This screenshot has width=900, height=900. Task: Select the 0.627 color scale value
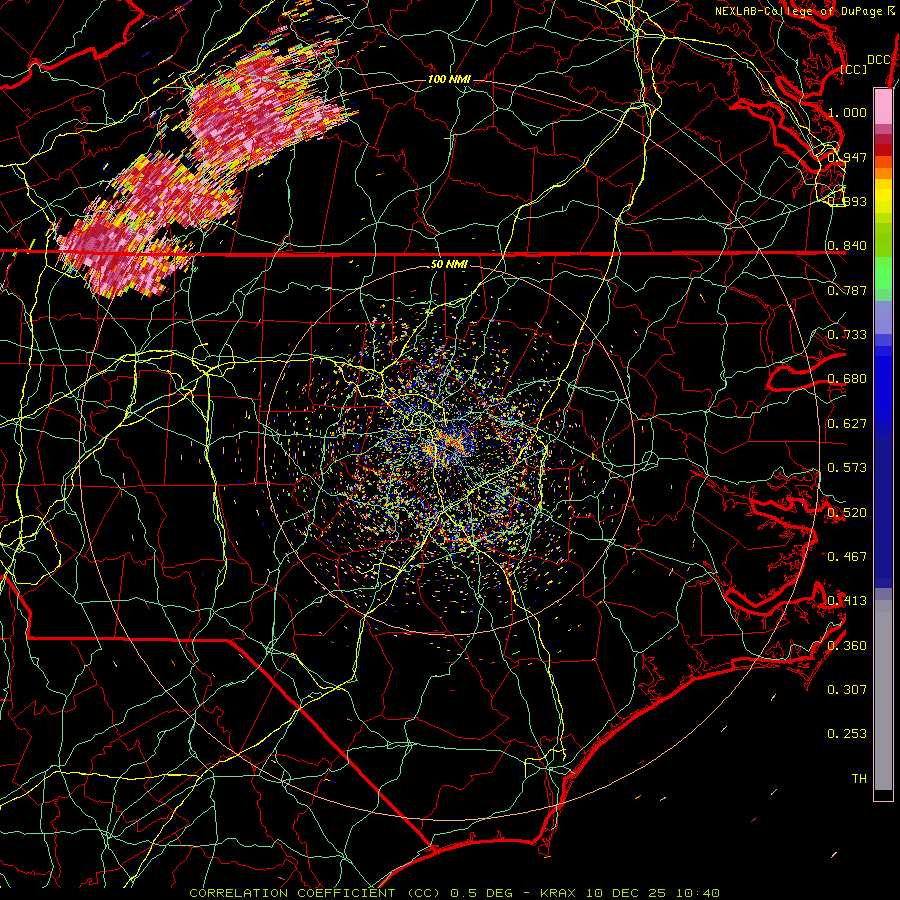click(x=847, y=424)
